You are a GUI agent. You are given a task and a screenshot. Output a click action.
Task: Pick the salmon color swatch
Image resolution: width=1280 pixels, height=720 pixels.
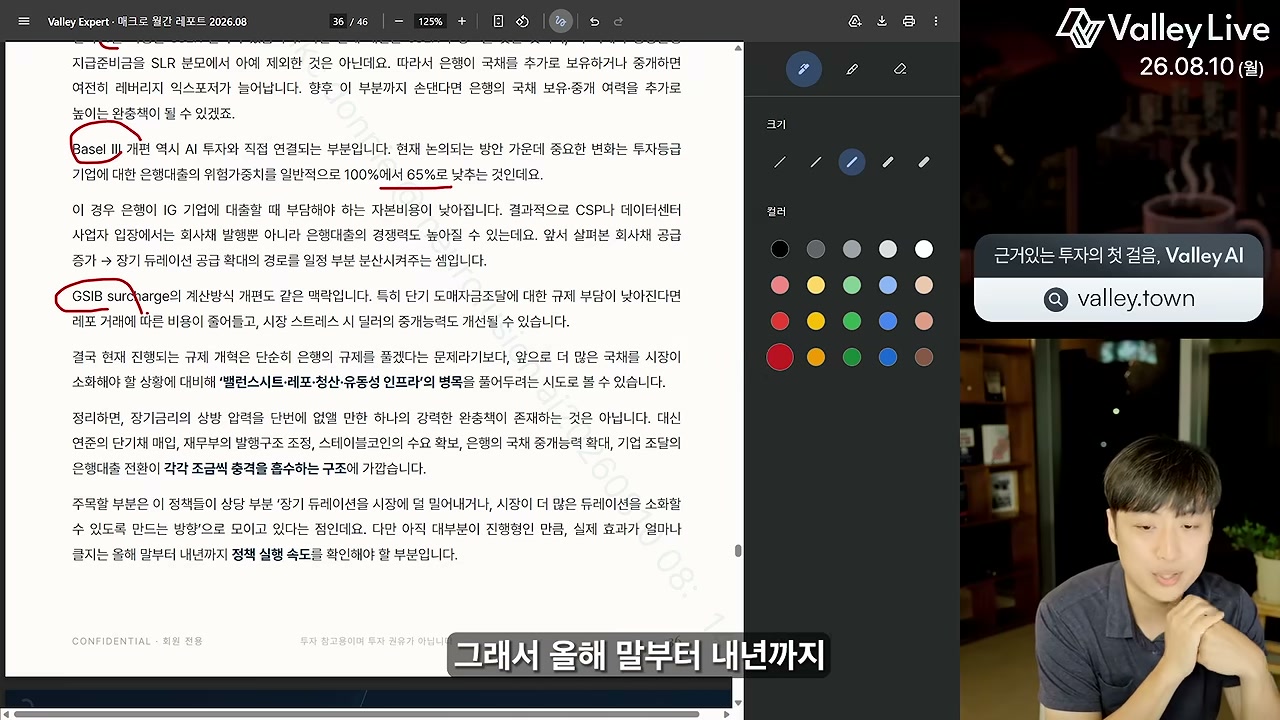click(924, 321)
